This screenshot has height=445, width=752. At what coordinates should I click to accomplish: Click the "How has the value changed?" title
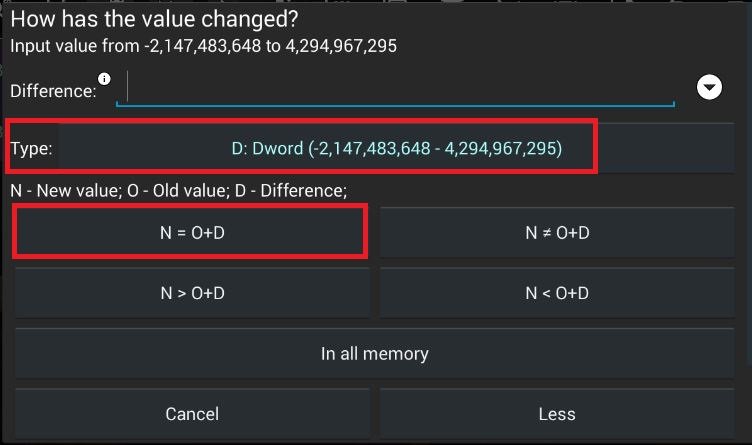pos(154,19)
